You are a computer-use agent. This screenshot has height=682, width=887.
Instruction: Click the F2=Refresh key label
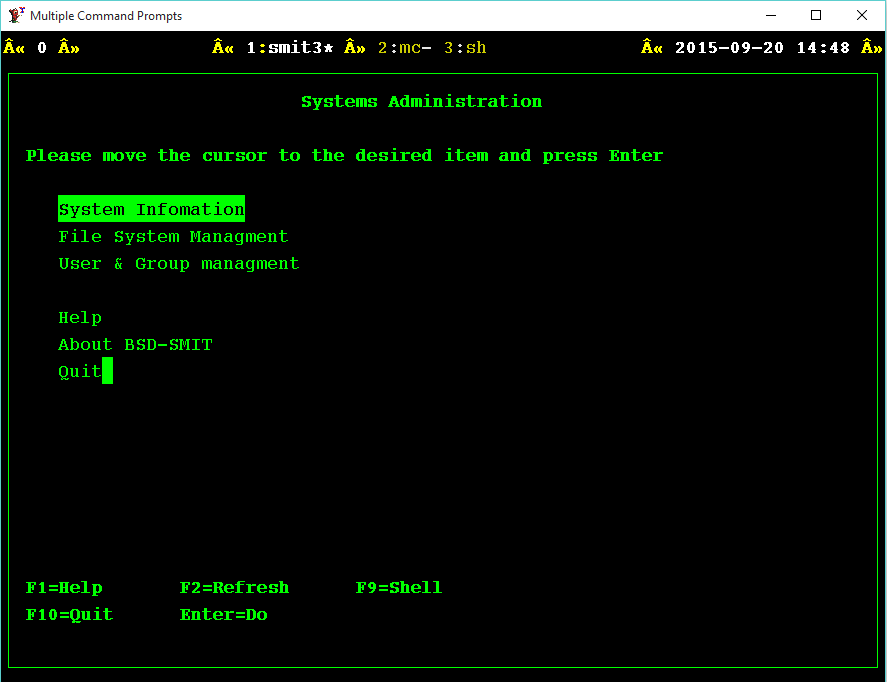234,588
